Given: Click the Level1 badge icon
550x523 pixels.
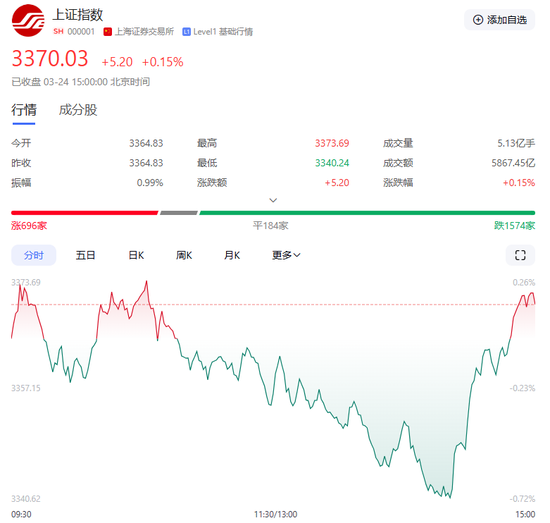Looking at the screenshot, I should point(187,32).
